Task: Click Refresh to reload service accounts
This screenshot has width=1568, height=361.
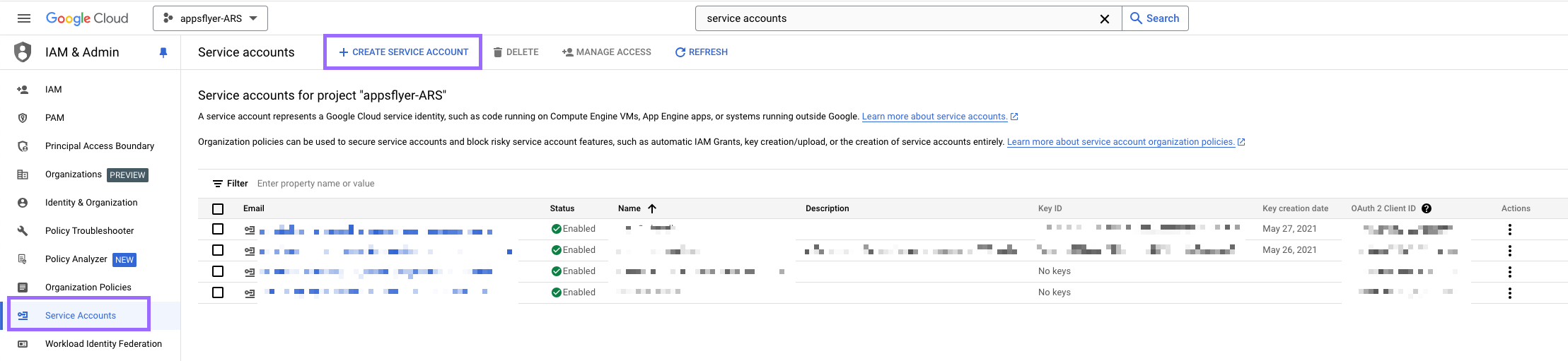Action: pyautogui.click(x=701, y=52)
